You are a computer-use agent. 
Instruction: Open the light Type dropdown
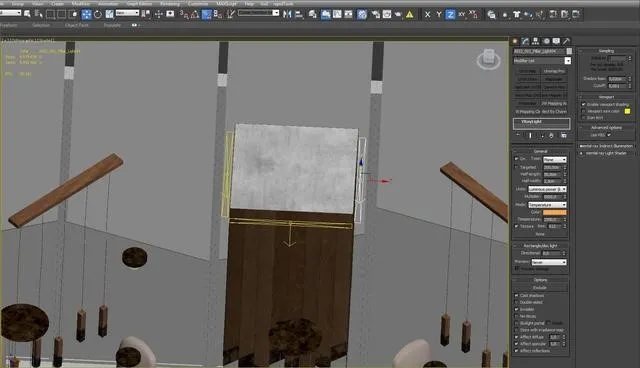point(555,160)
